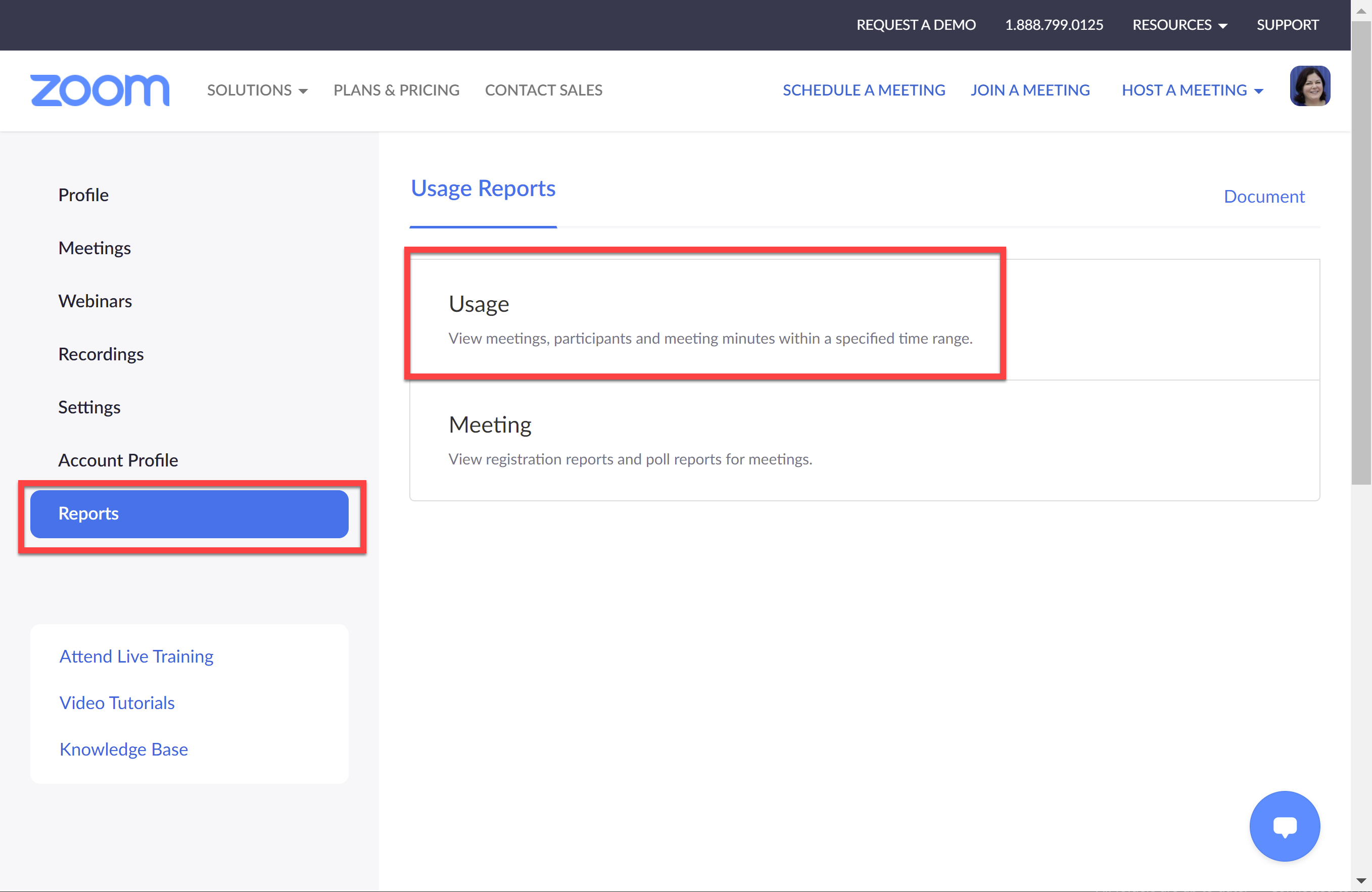Image resolution: width=1372 pixels, height=892 pixels.
Task: Select Reports in the sidebar
Action: coord(189,513)
